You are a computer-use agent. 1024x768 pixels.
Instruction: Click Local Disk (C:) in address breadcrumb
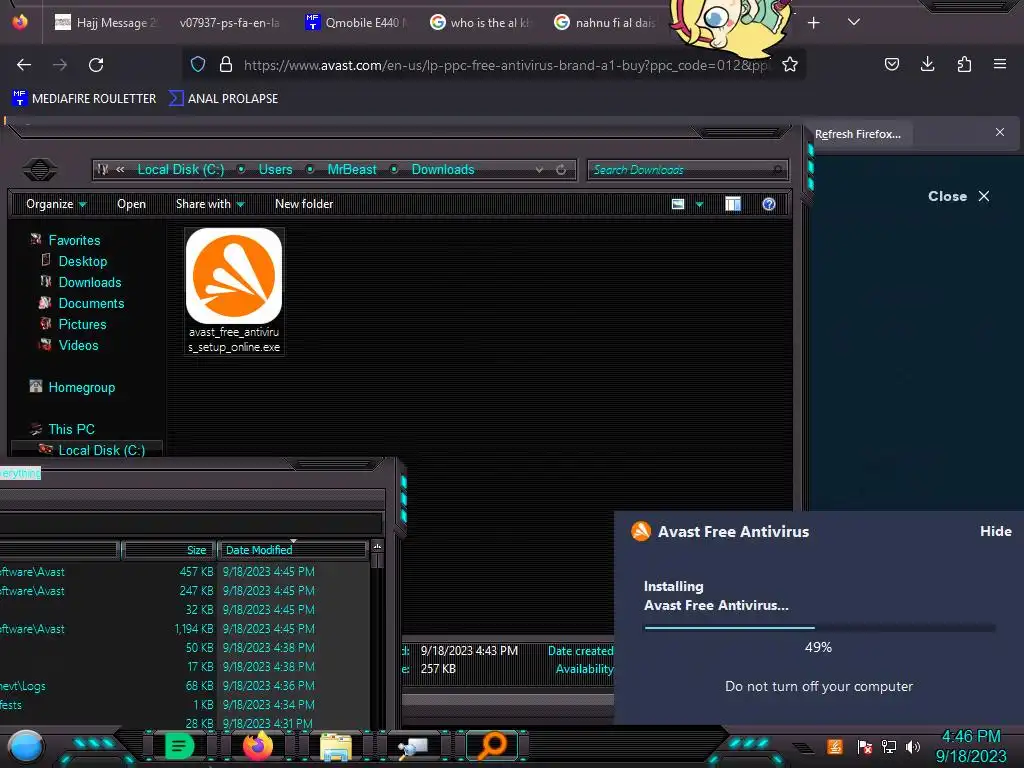click(x=181, y=170)
